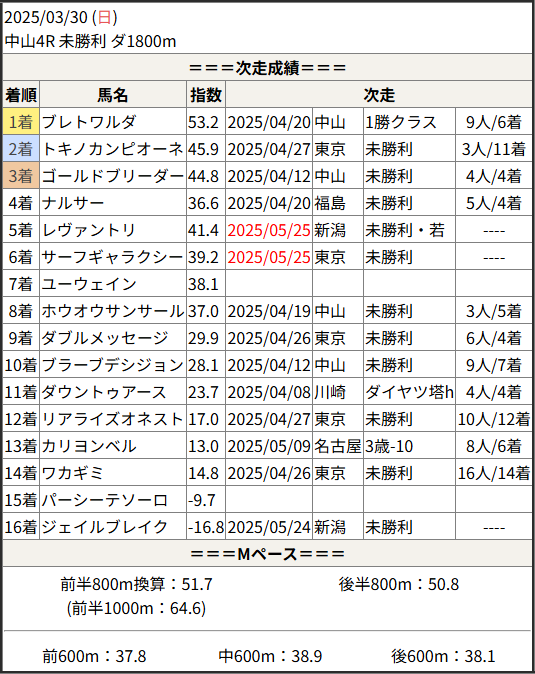The height and width of the screenshot is (674, 535).
Task: Click the orange 3着 rank cell
Action: coord(21,176)
